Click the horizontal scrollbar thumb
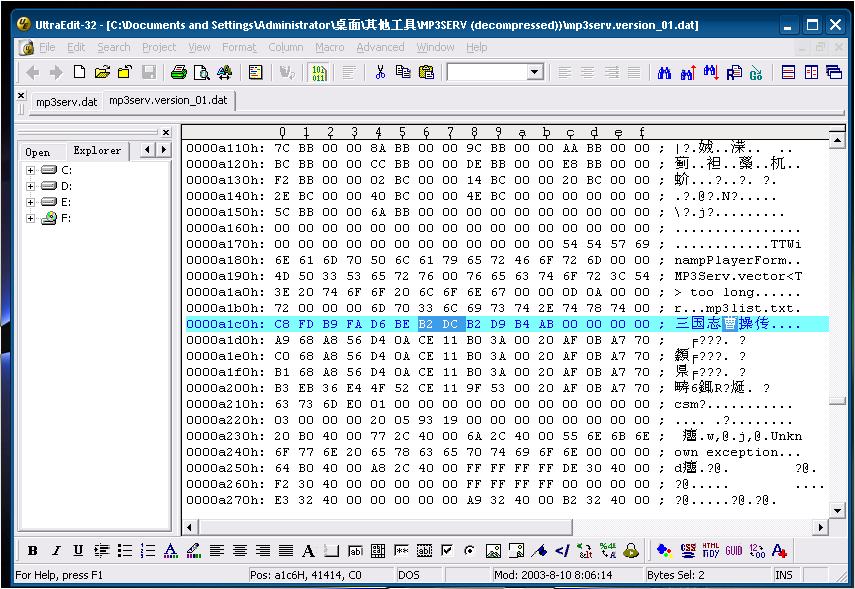 (x=385, y=527)
